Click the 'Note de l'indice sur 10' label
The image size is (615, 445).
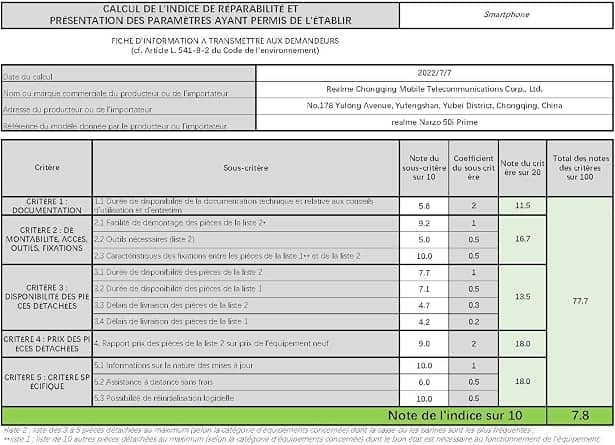click(x=455, y=416)
